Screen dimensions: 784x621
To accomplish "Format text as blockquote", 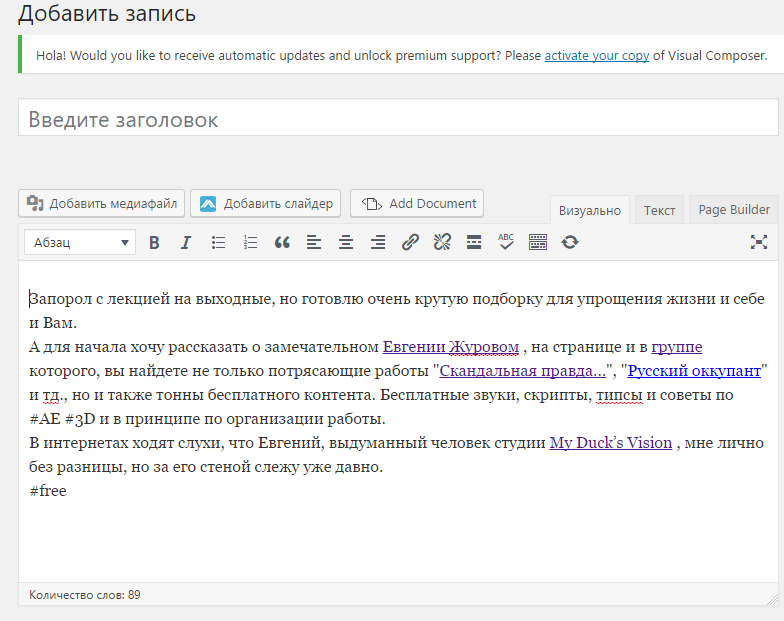I will click(x=282, y=242).
